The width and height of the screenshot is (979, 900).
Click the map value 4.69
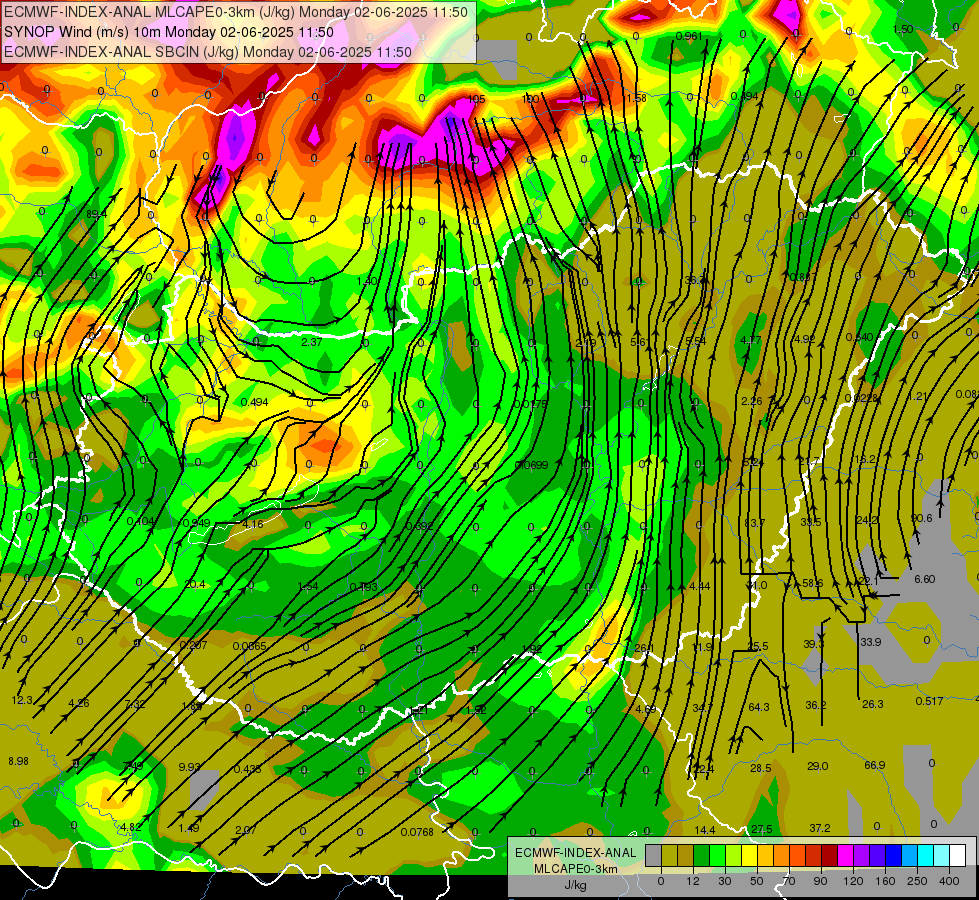click(646, 709)
